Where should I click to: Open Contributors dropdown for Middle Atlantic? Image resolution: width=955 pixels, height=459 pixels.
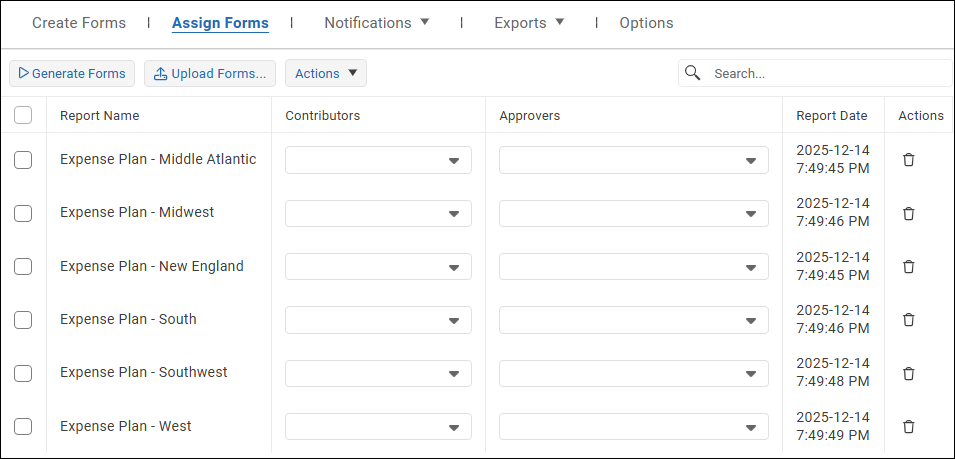coord(378,160)
